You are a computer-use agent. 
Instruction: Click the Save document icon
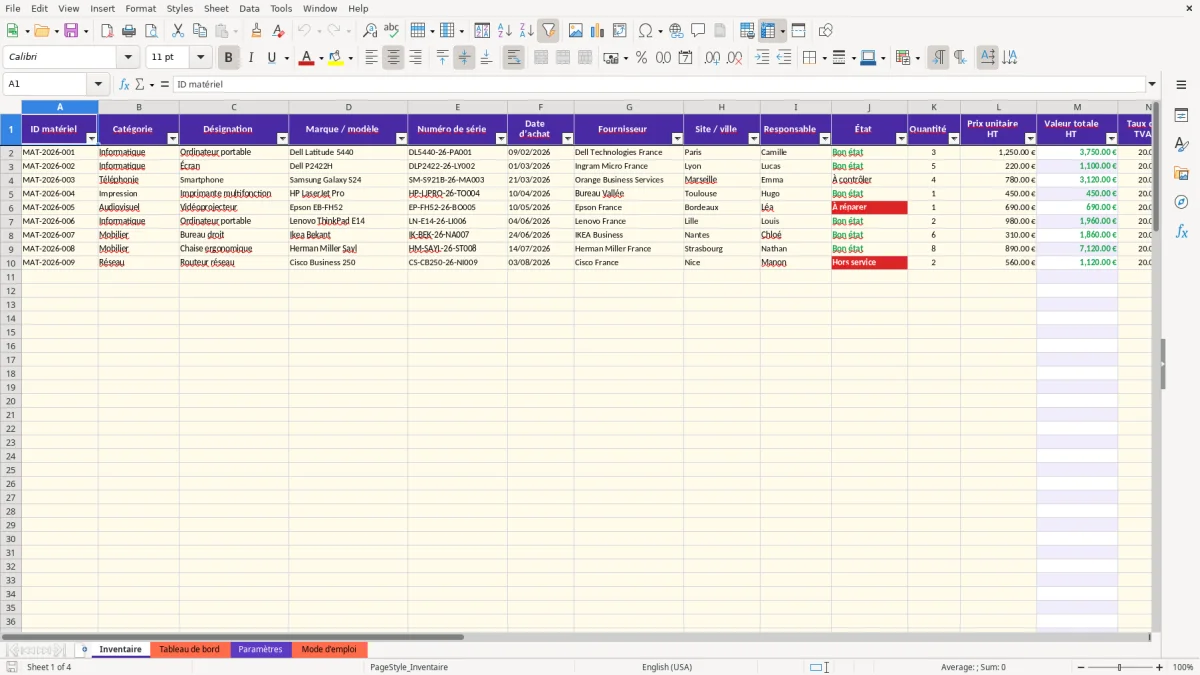[x=71, y=31]
